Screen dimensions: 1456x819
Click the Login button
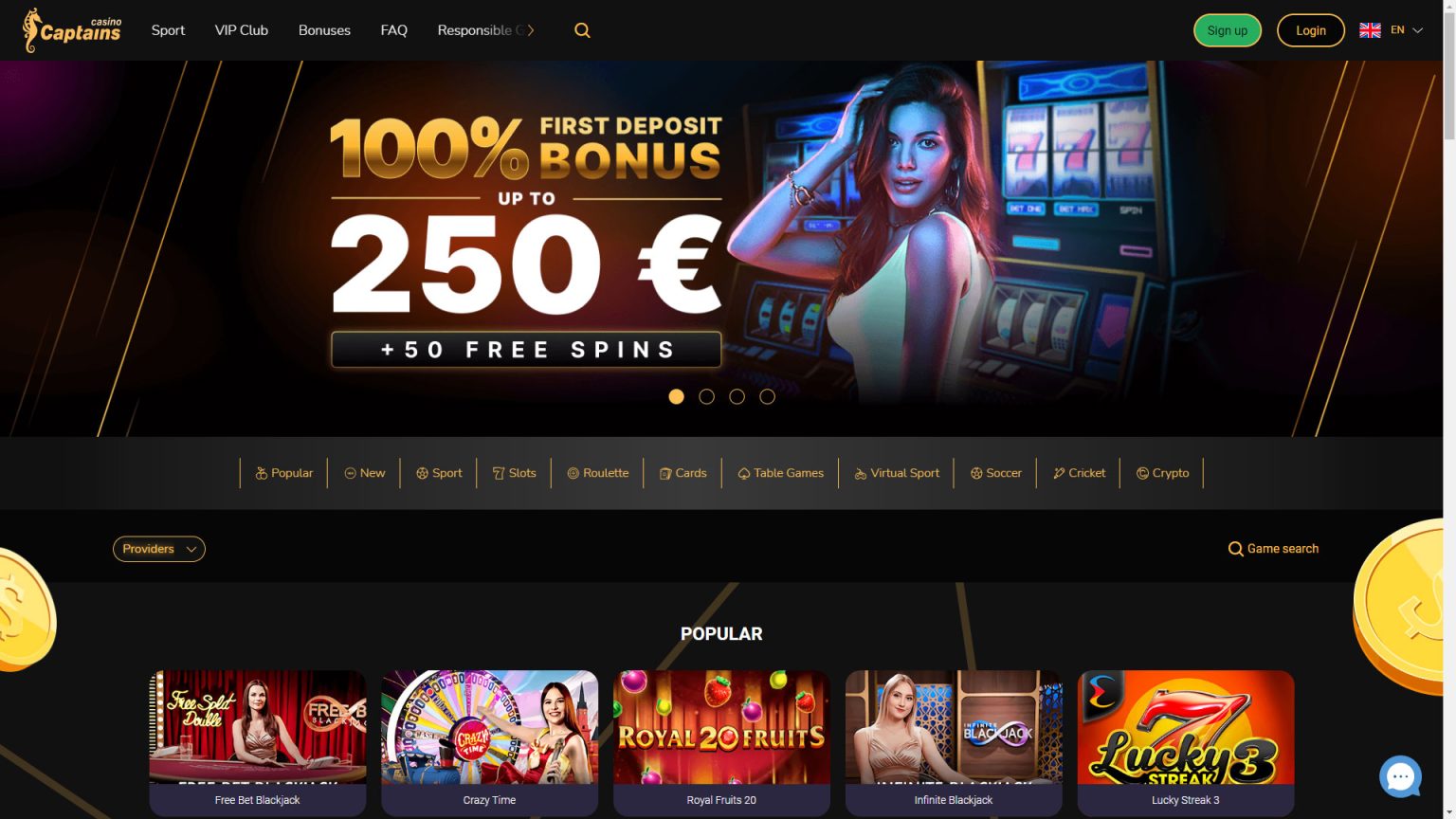[x=1311, y=30]
